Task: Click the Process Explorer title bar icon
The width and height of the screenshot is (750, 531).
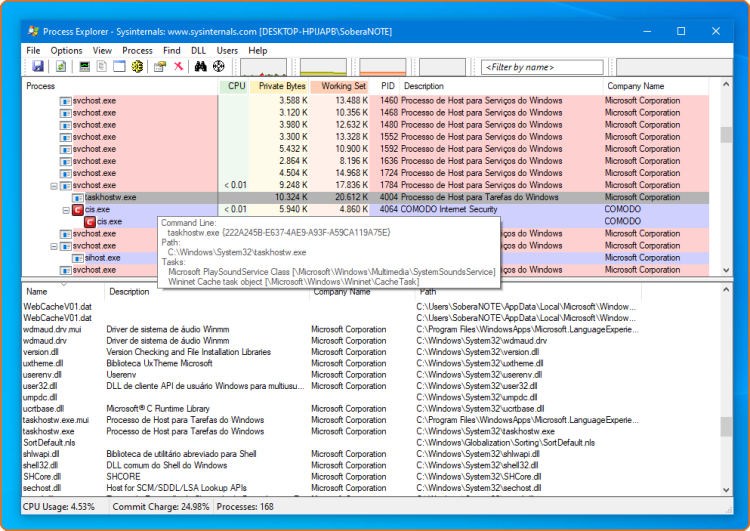Action: pyautogui.click(x=33, y=31)
